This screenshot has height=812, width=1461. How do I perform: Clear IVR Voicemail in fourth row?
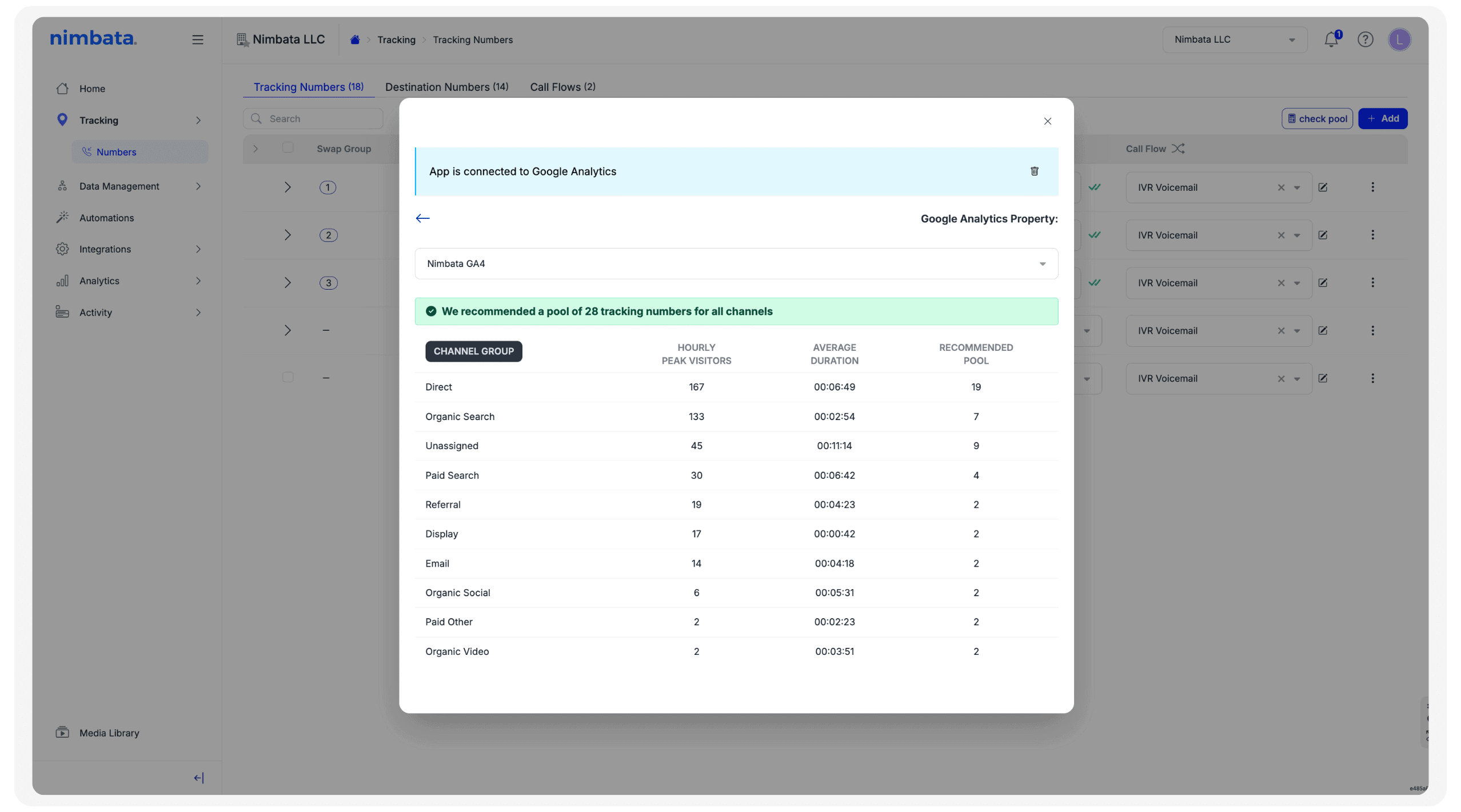pyautogui.click(x=1280, y=331)
